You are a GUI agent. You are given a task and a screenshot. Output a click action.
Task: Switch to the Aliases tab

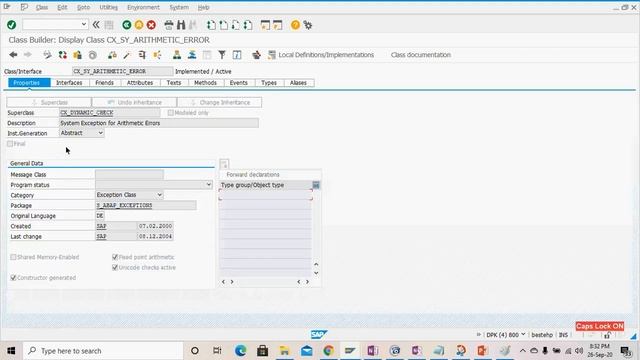pos(298,83)
